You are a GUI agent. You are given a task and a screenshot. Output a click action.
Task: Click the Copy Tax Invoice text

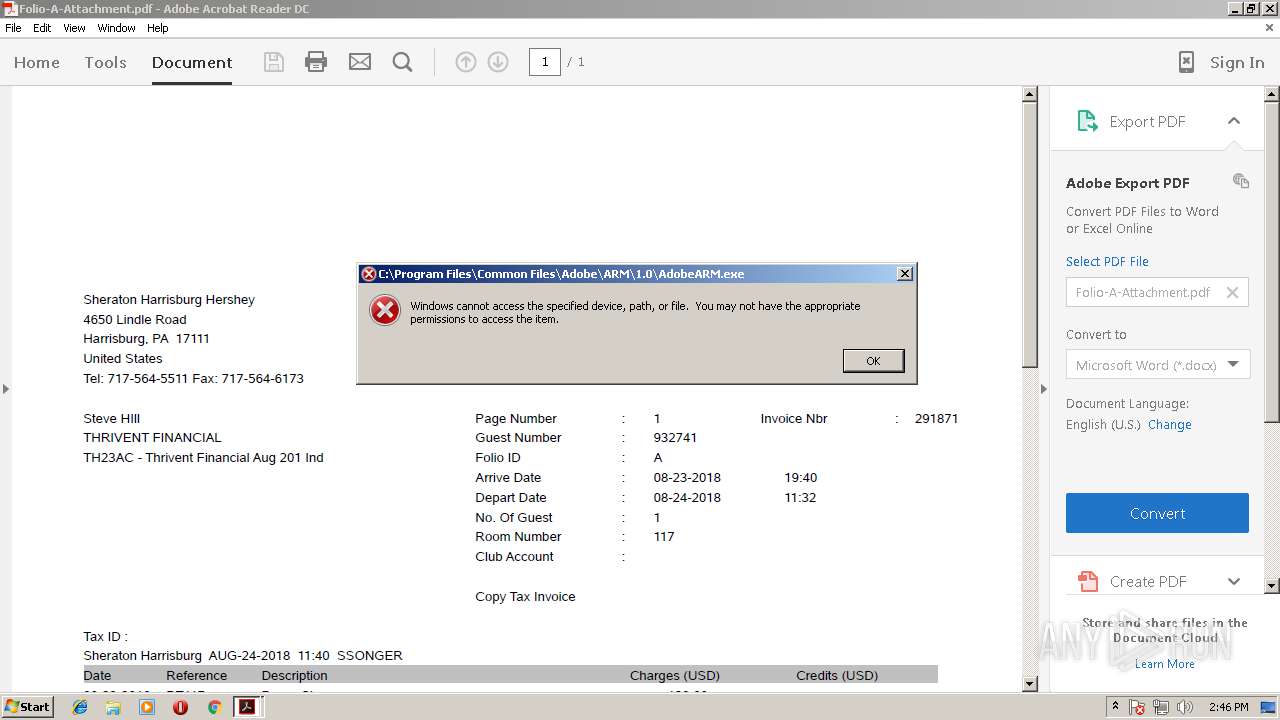(525, 597)
